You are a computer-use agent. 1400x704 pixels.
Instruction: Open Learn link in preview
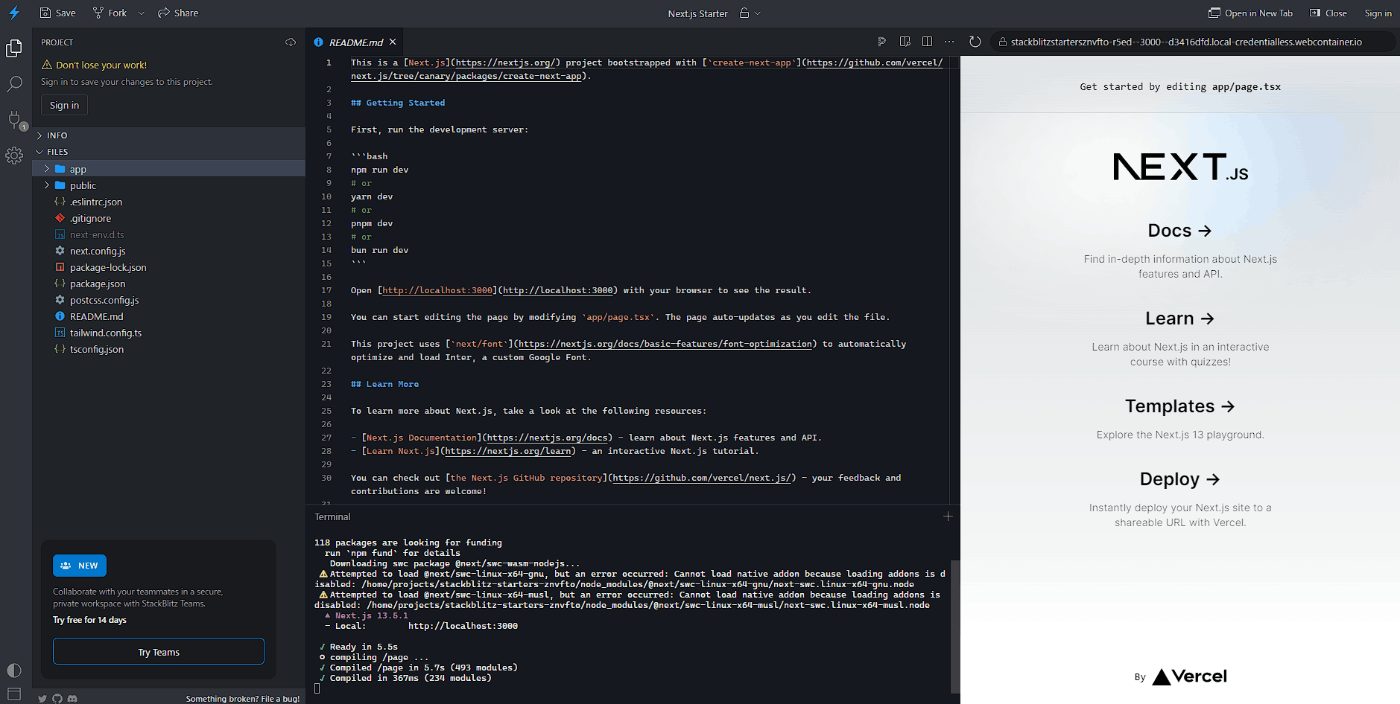pos(1180,318)
